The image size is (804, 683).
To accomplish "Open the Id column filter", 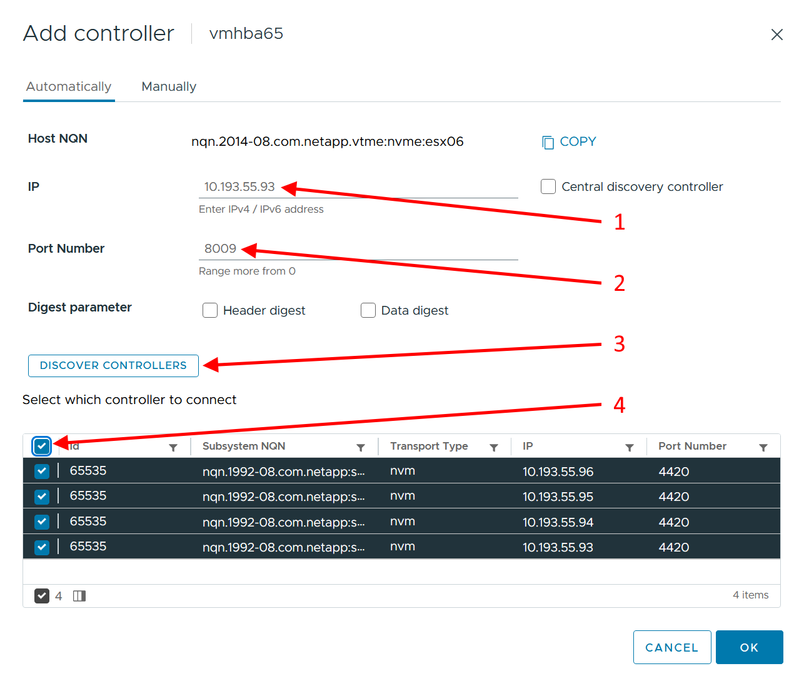I will pos(173,448).
